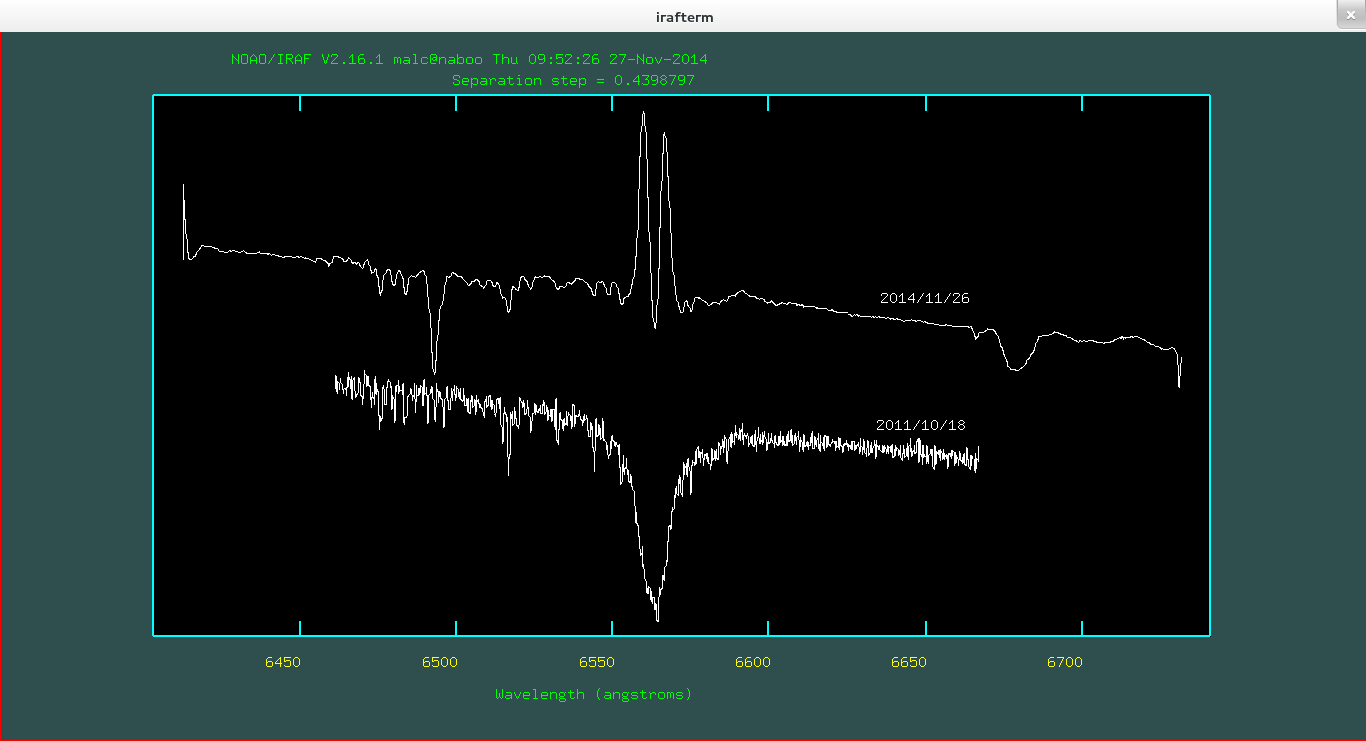This screenshot has width=1366, height=741.
Task: Click the bottom of the 2011 absorption trough
Action: click(x=657, y=616)
